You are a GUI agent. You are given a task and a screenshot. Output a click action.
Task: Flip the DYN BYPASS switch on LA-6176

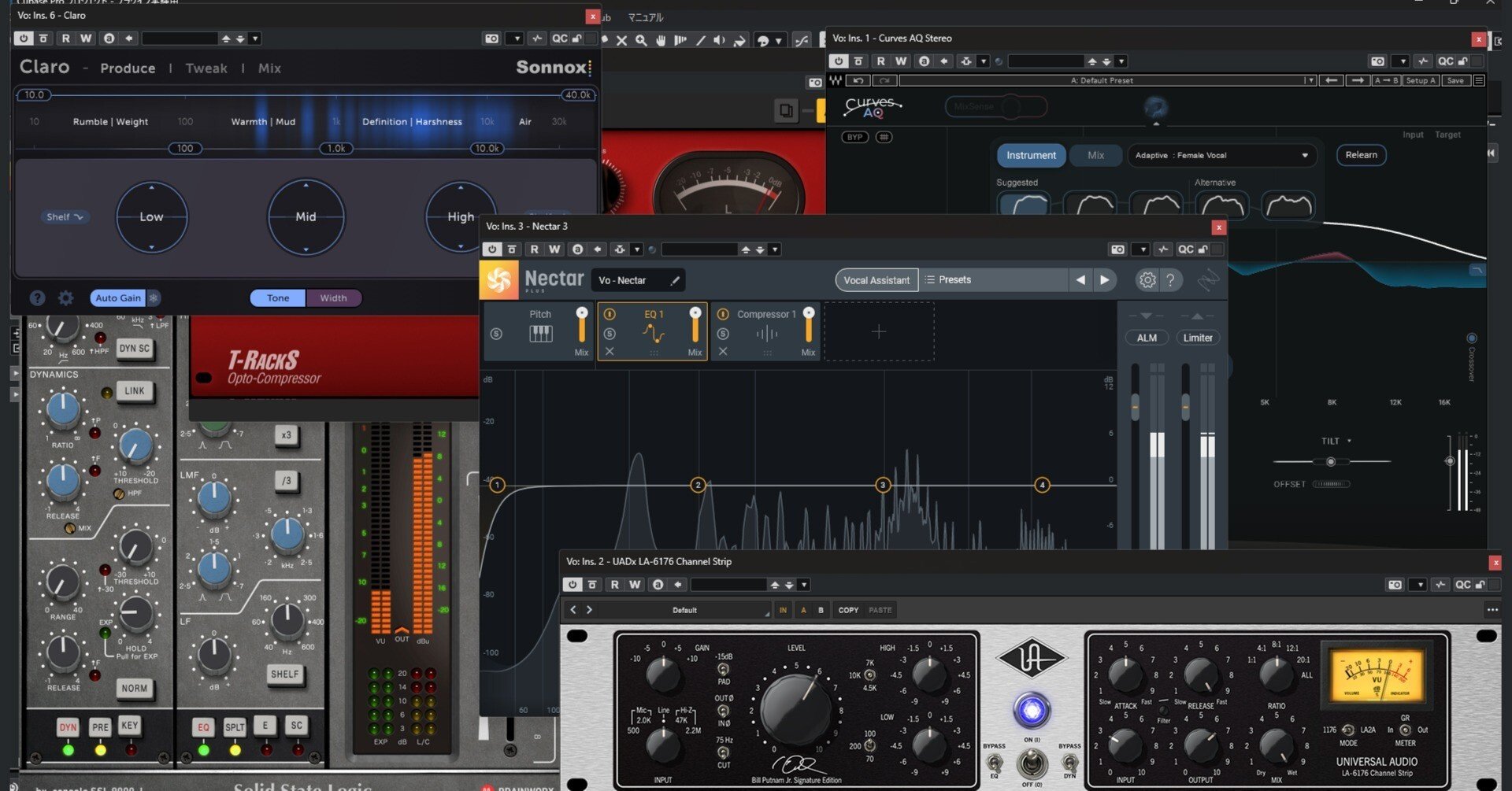tap(1069, 763)
